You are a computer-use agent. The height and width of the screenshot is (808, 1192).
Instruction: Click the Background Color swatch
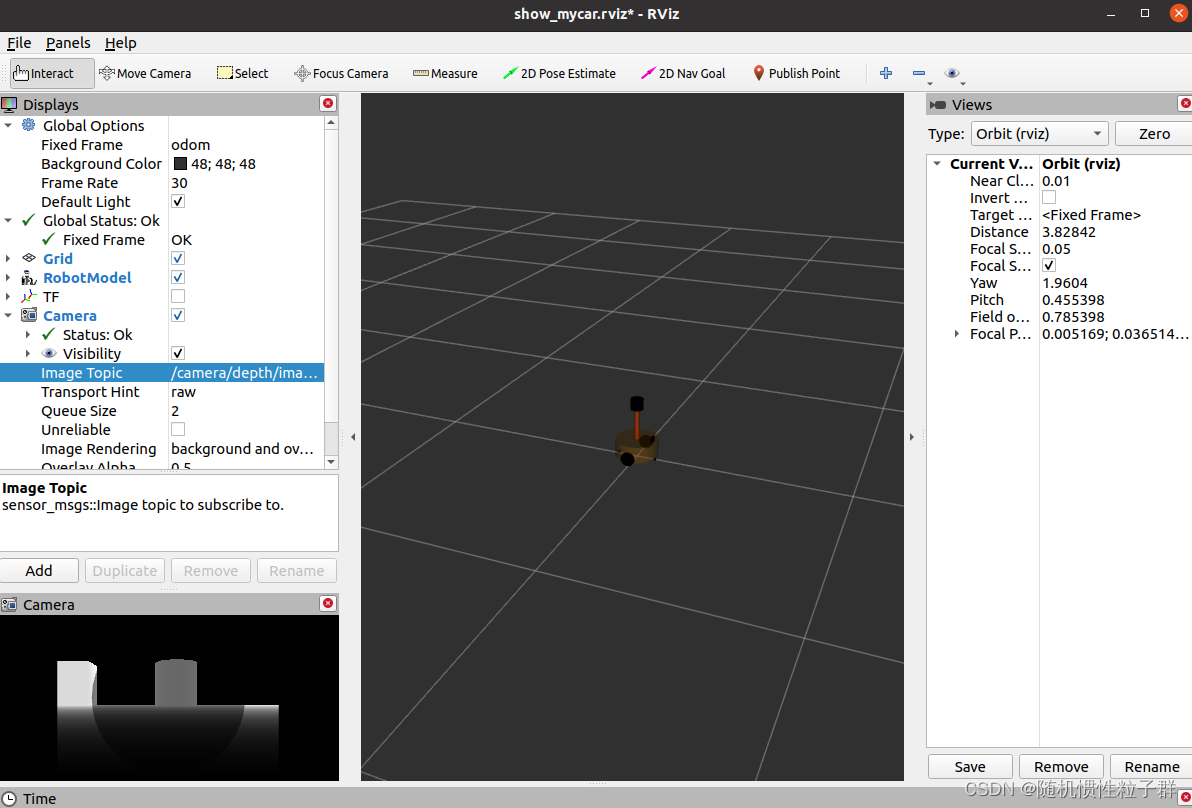click(x=180, y=163)
